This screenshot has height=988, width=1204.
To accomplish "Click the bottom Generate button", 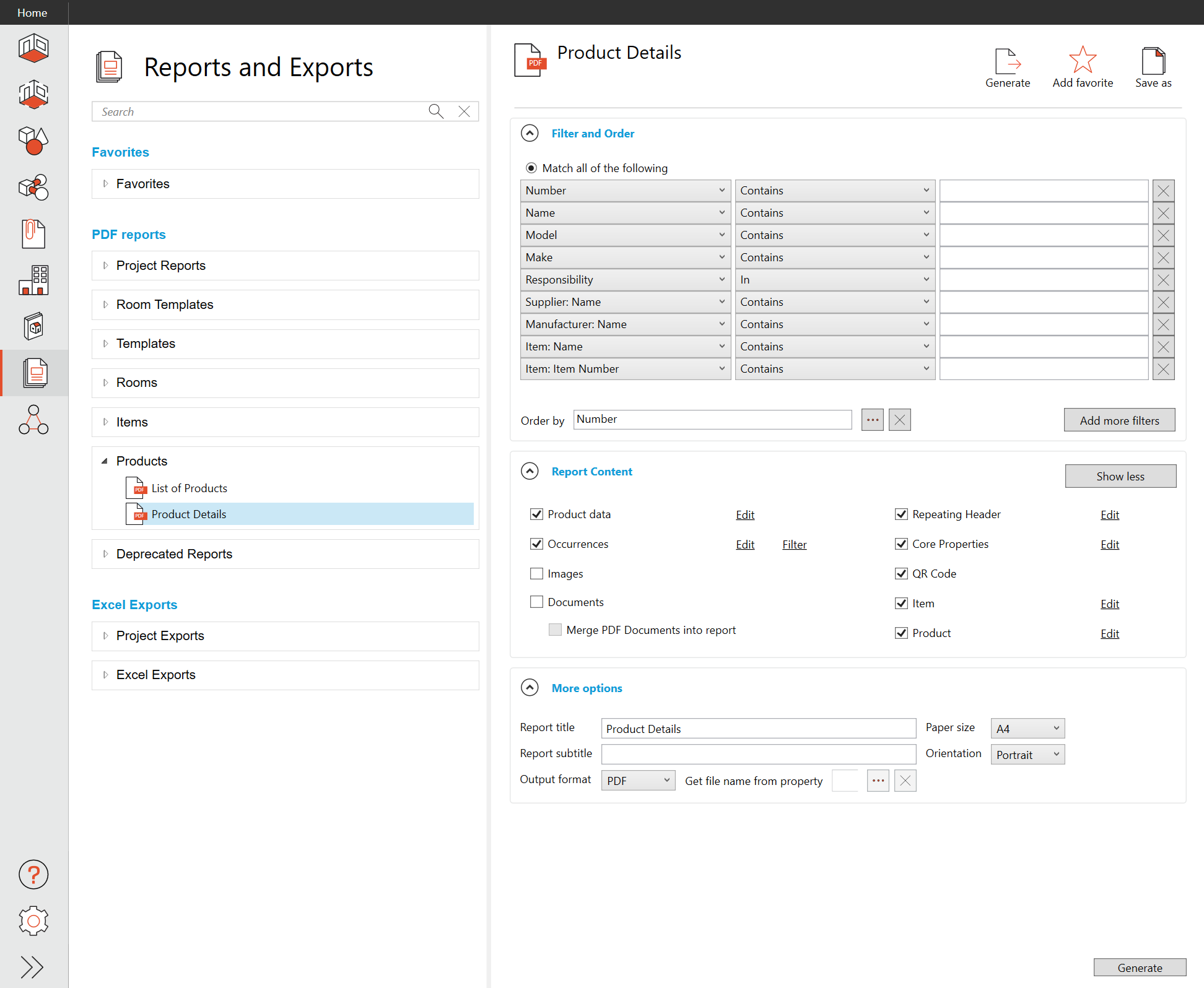I will coord(1140,967).
